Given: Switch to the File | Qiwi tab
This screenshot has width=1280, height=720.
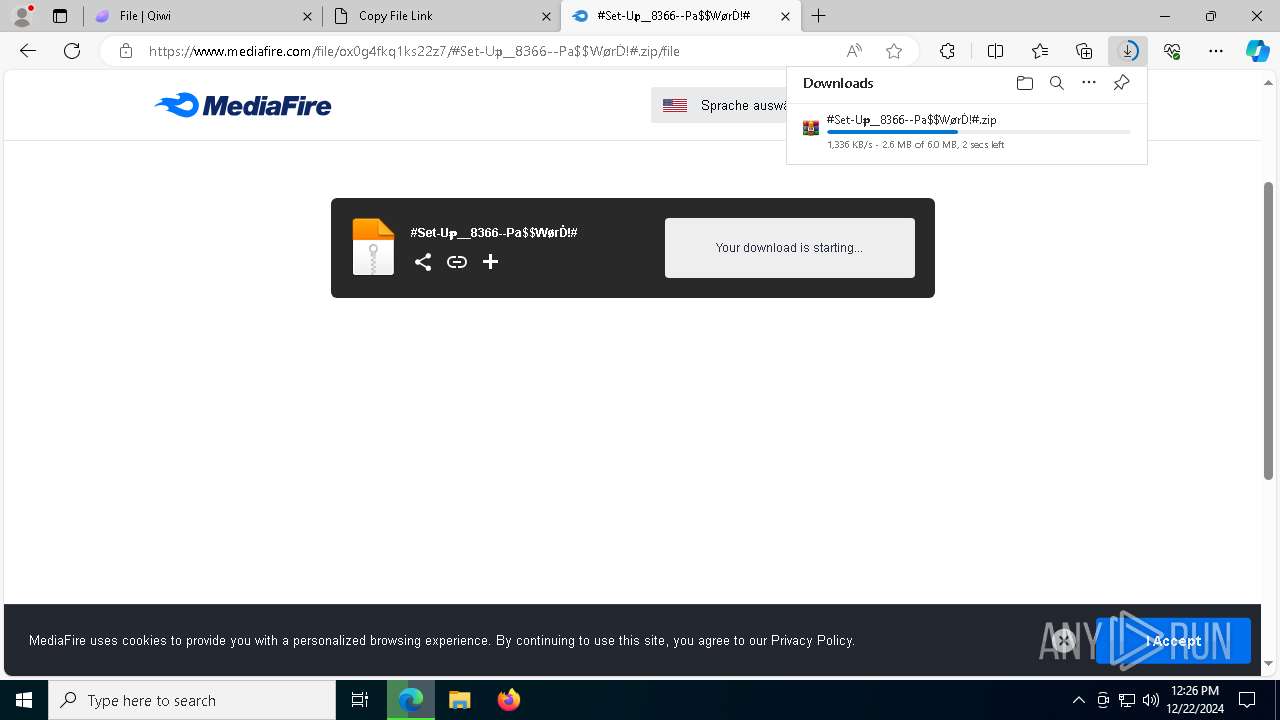Looking at the screenshot, I should (x=203, y=16).
